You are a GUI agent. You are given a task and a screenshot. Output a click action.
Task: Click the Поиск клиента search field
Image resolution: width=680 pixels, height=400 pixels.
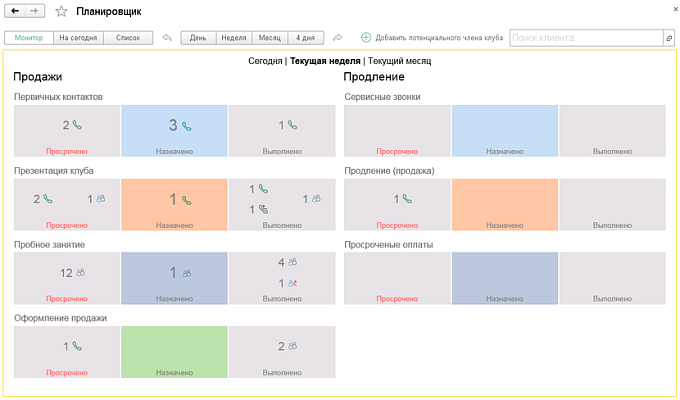pos(585,38)
